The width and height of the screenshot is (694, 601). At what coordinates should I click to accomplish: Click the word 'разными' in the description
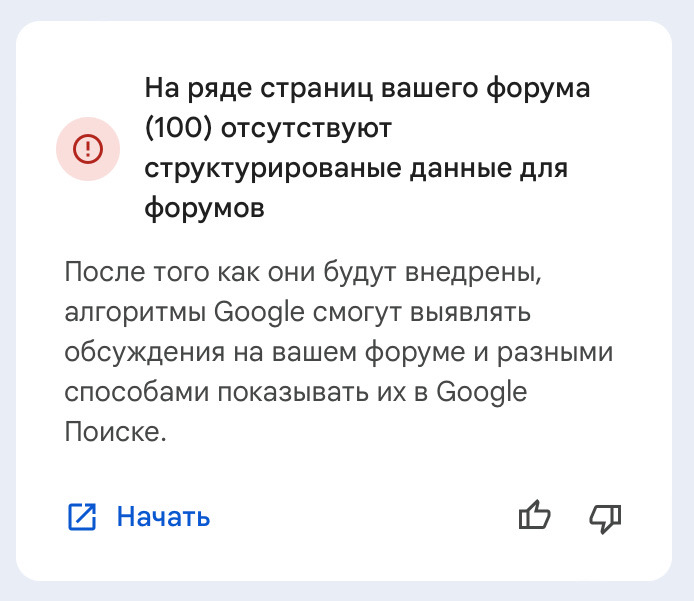[x=555, y=354]
